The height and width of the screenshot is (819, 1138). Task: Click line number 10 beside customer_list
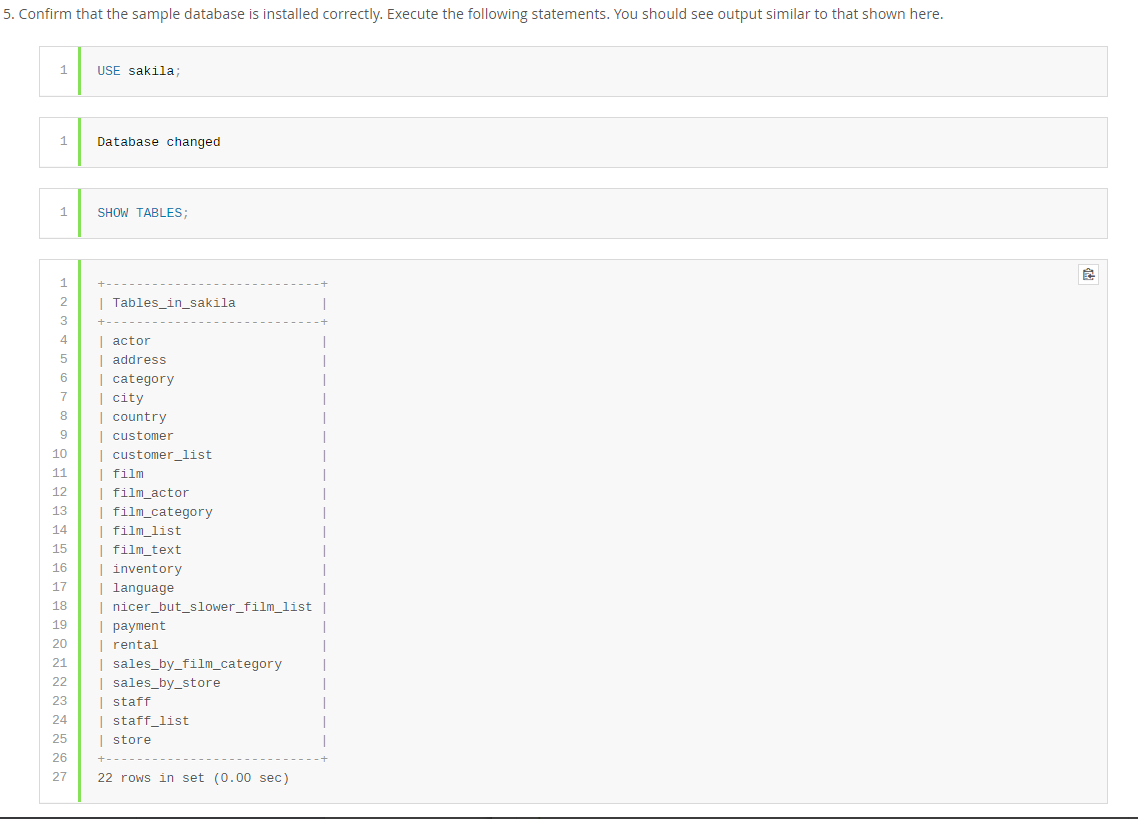click(x=59, y=454)
